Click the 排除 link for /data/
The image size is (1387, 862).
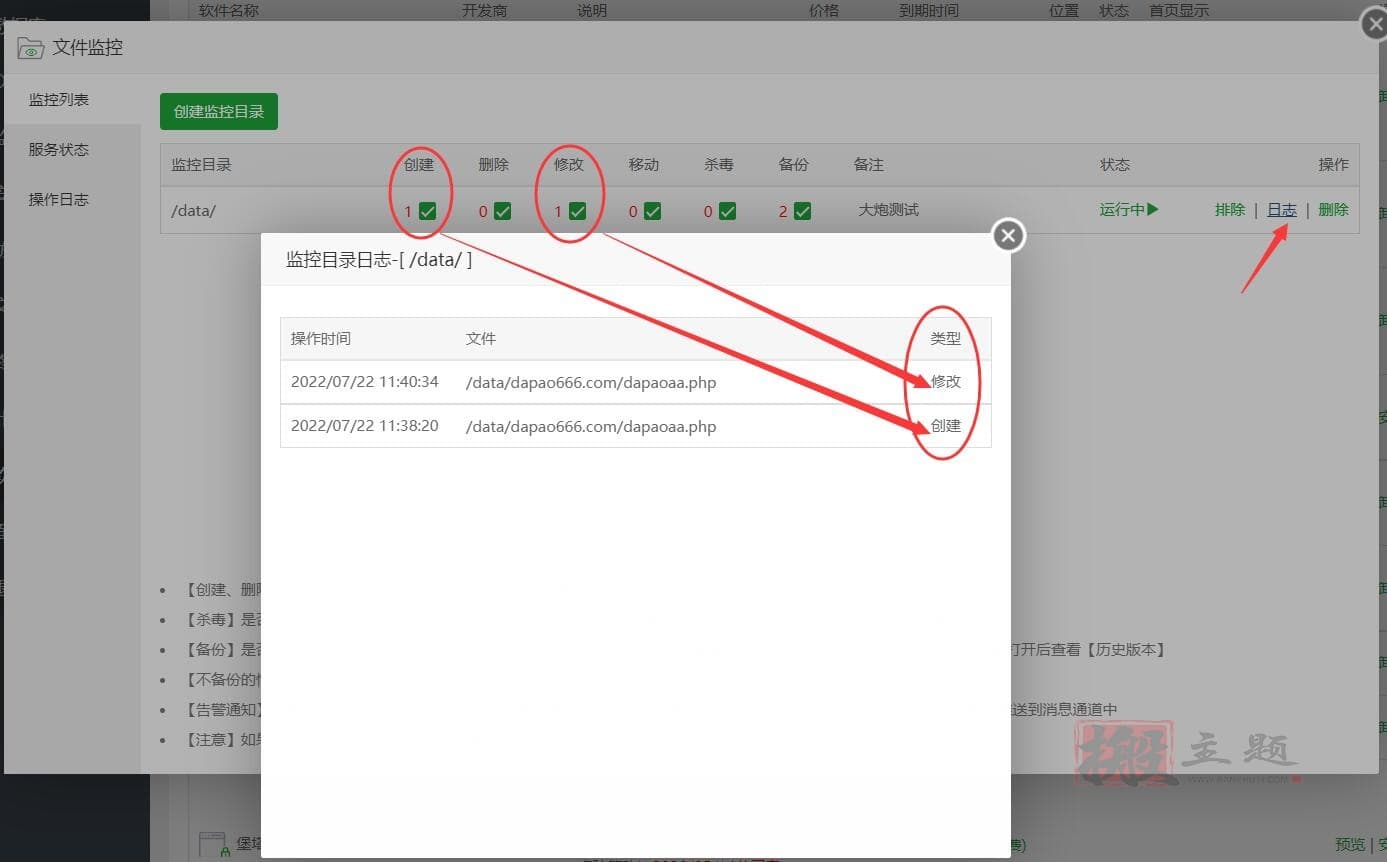[x=1230, y=210]
